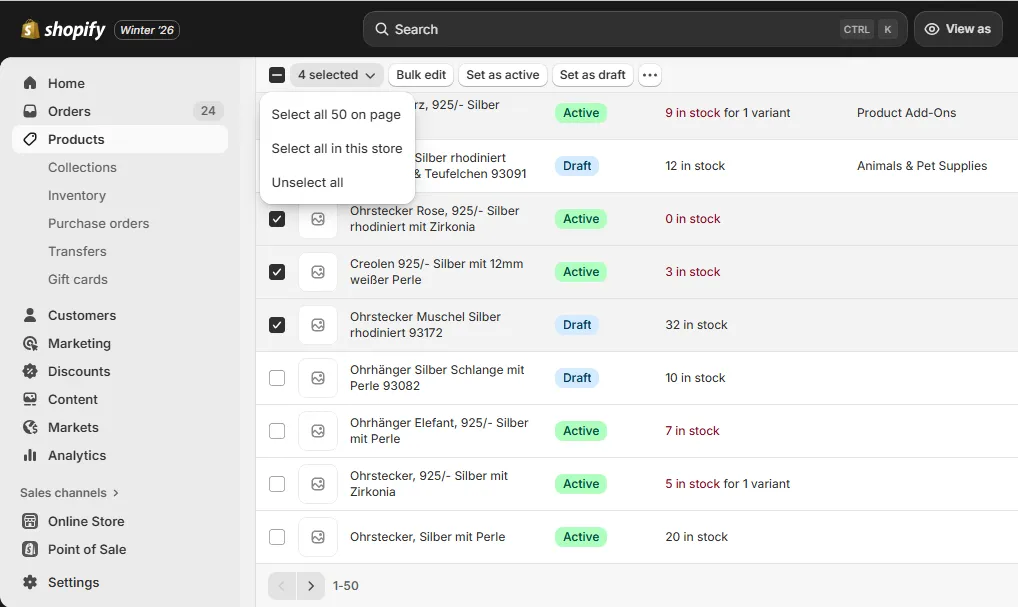Expand the Sales channels section
This screenshot has height=607, width=1018.
tap(68, 492)
